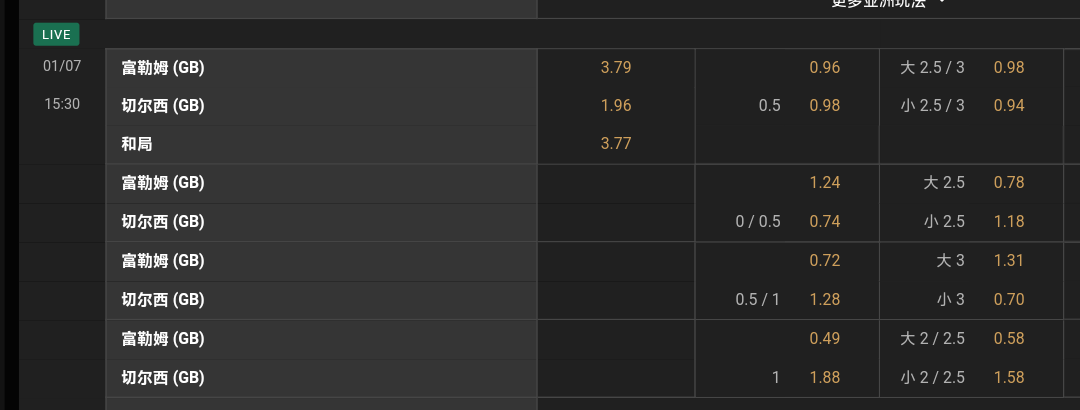The image size is (1080, 410).
Task: Open the 和局 draw row label
Action: pyautogui.click(x=137, y=144)
